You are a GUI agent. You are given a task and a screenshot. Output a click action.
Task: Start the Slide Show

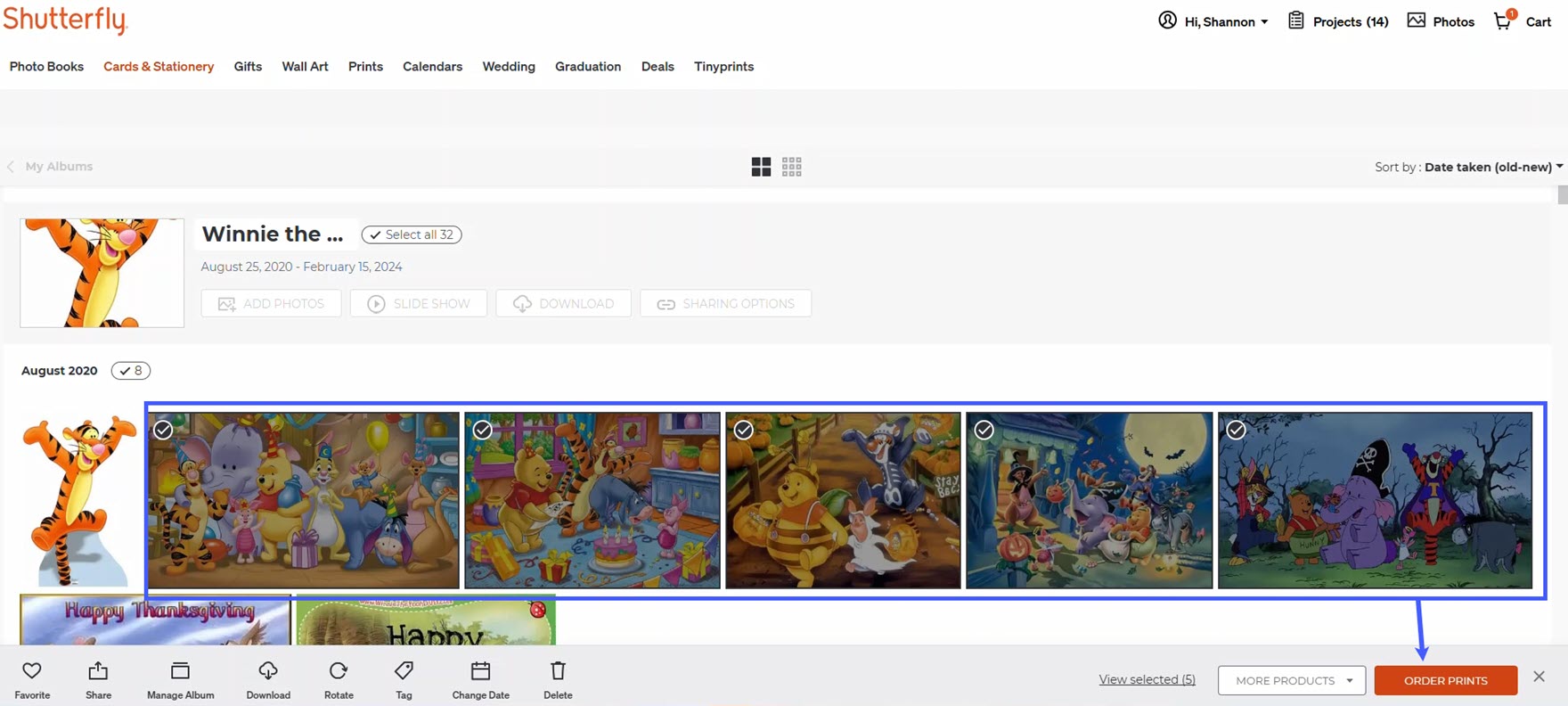[419, 303]
